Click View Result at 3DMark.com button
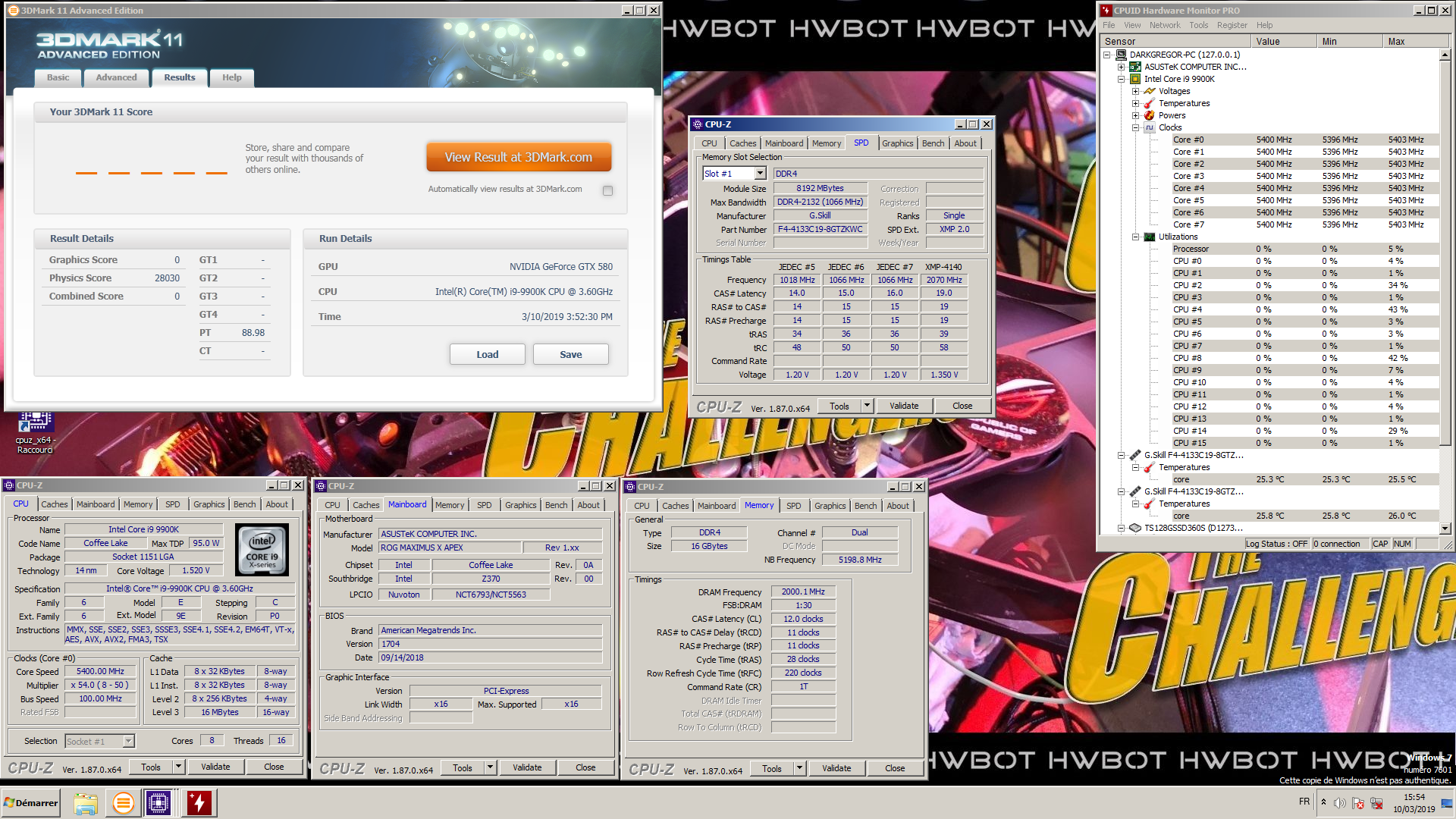Image resolution: width=1456 pixels, height=819 pixels. [x=519, y=157]
